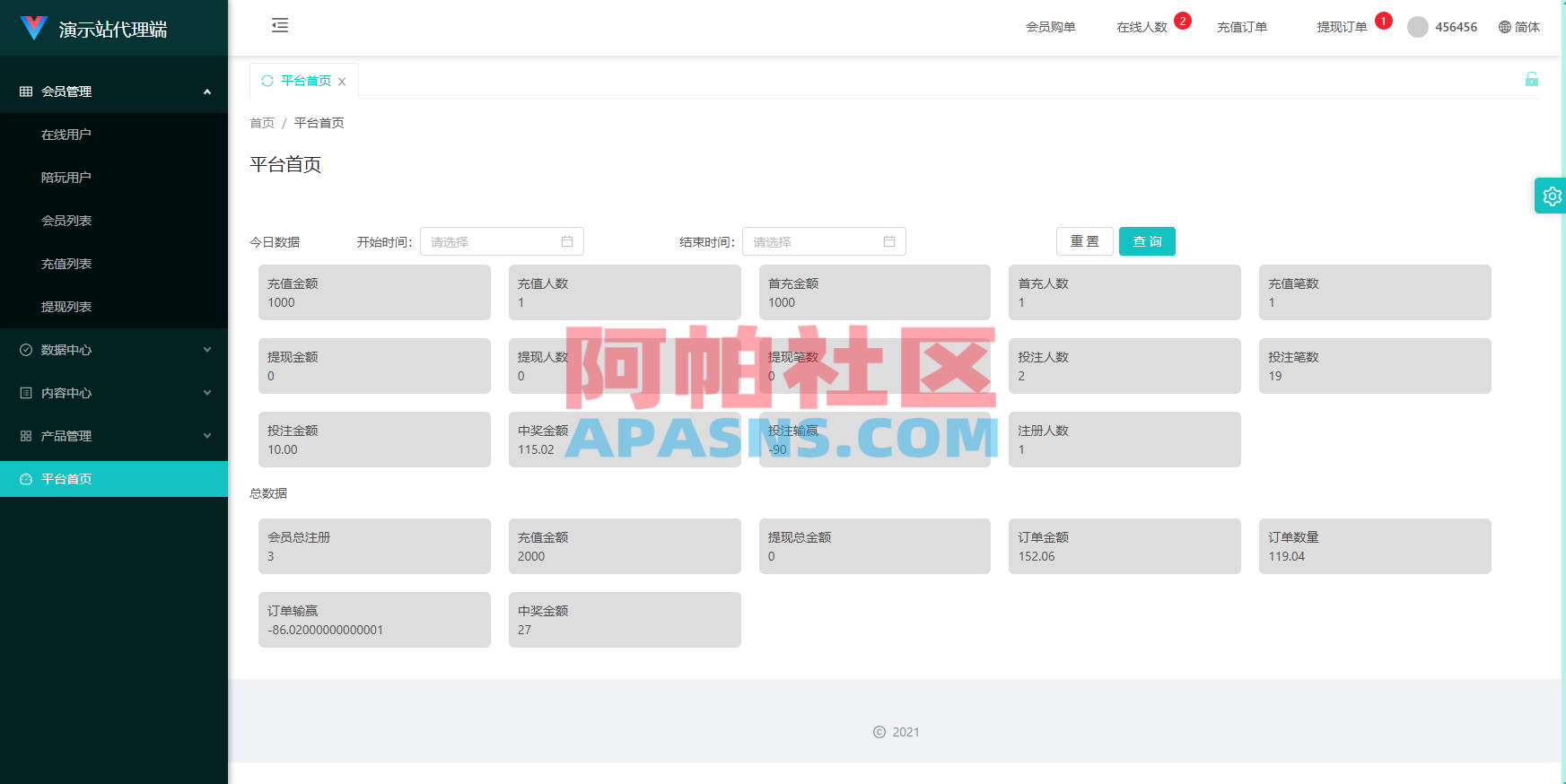Open calendar icon in 结束时间 field
1566x784 pixels.
coord(889,241)
